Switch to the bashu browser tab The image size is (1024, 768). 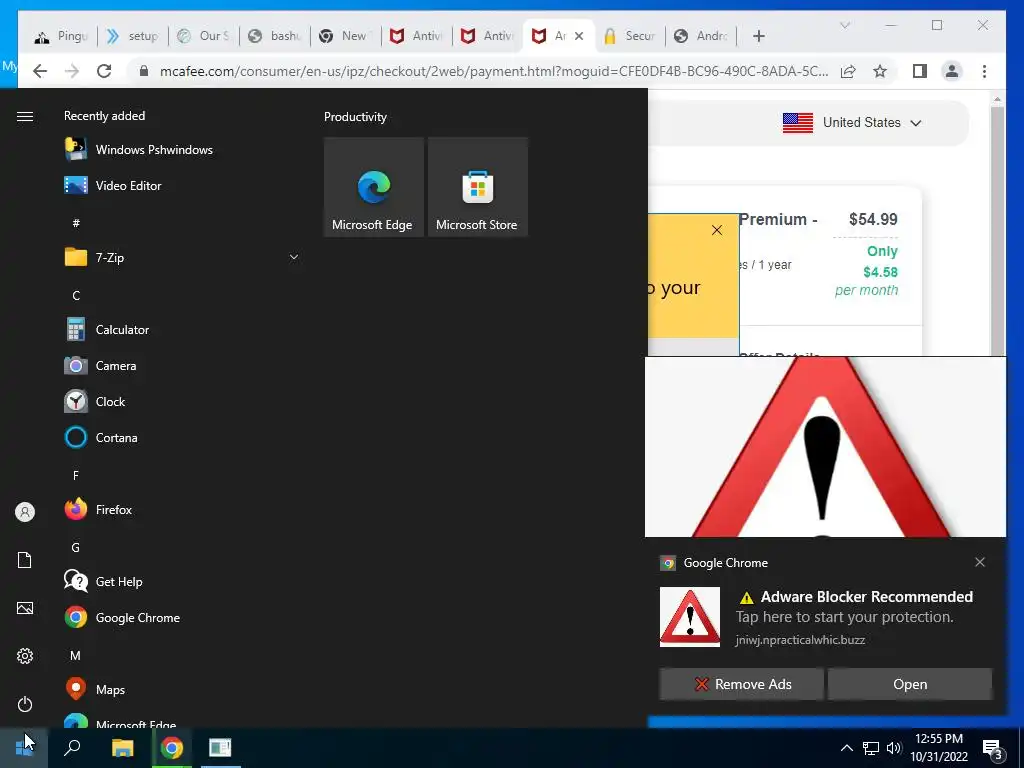point(275,36)
